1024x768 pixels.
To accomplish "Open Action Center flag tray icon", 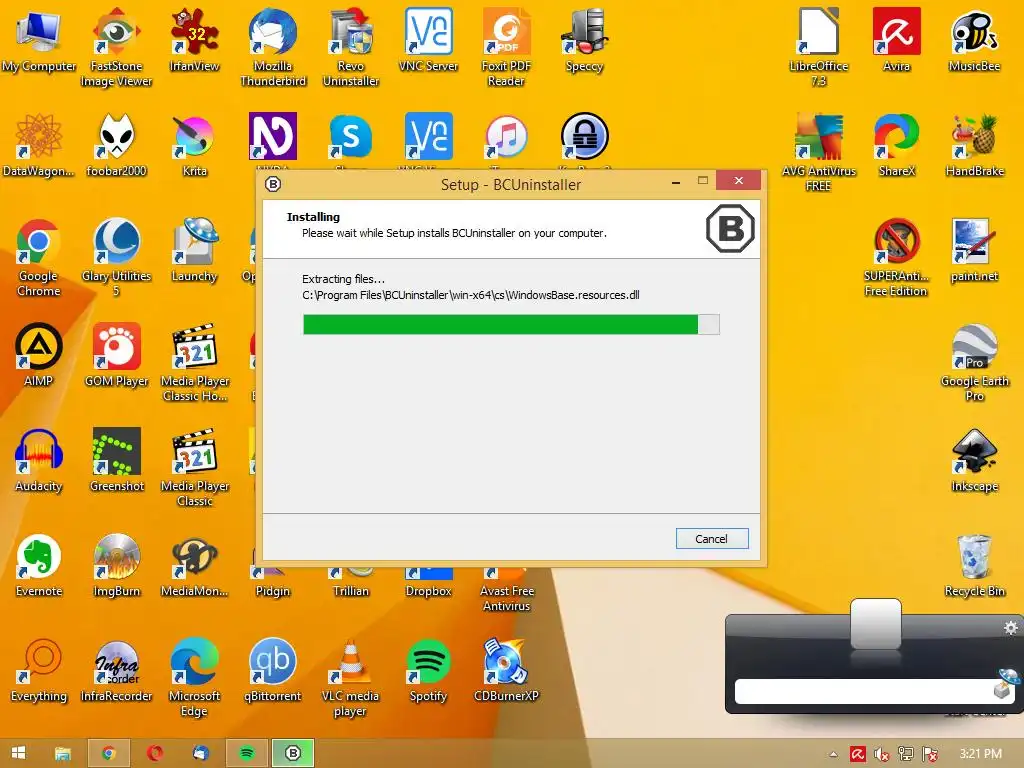I will point(930,754).
